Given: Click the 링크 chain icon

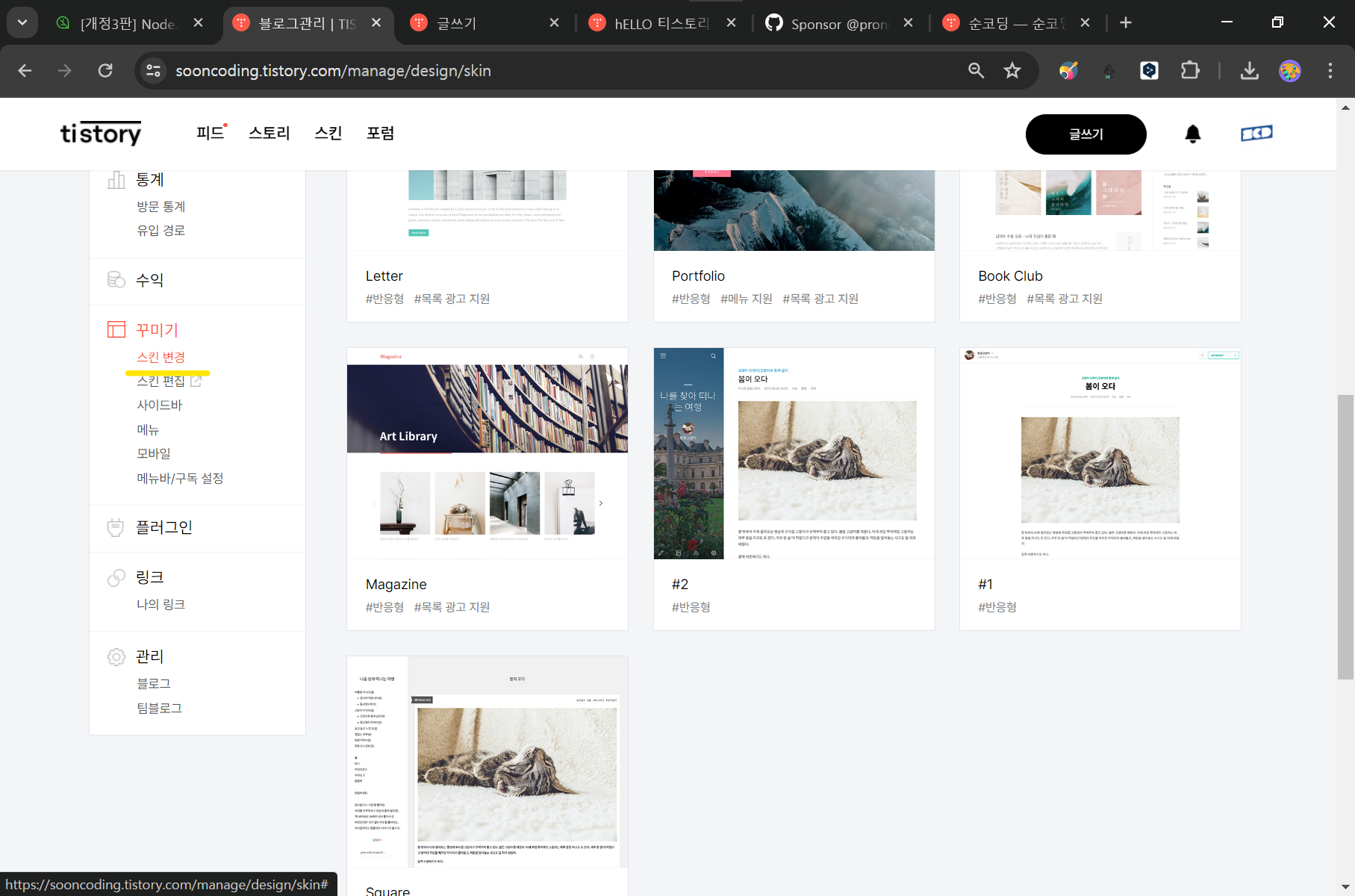Looking at the screenshot, I should pos(116,577).
